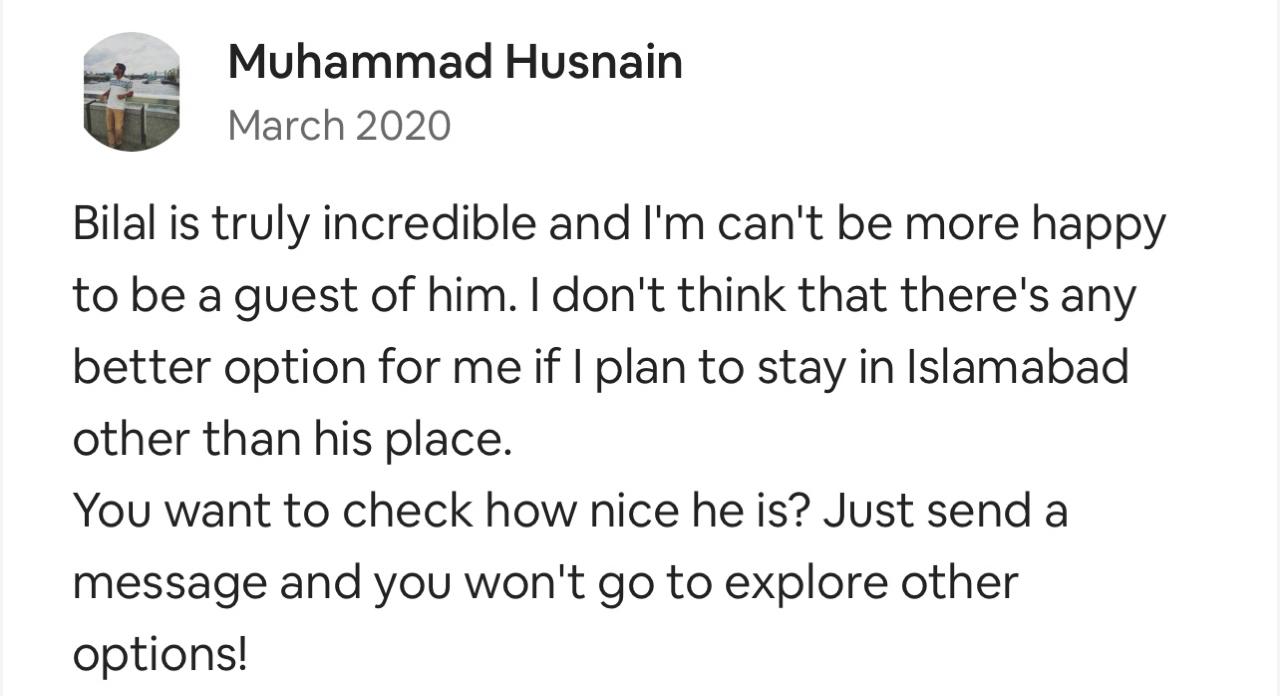Click the last word 'options!'
Screen dimensions: 1280x696
click(159, 657)
